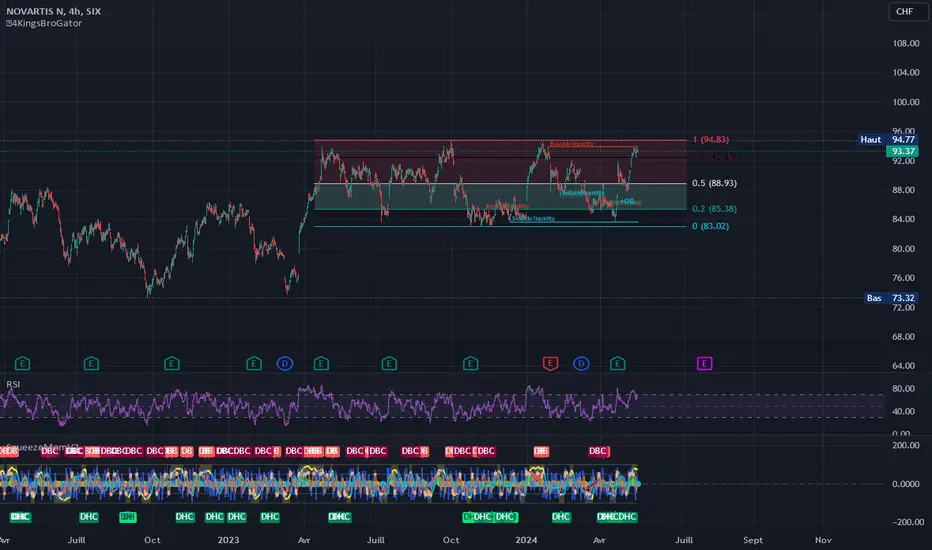932x550 pixels.
Task: Click the 64.00 price axis value
Action: tap(903, 366)
